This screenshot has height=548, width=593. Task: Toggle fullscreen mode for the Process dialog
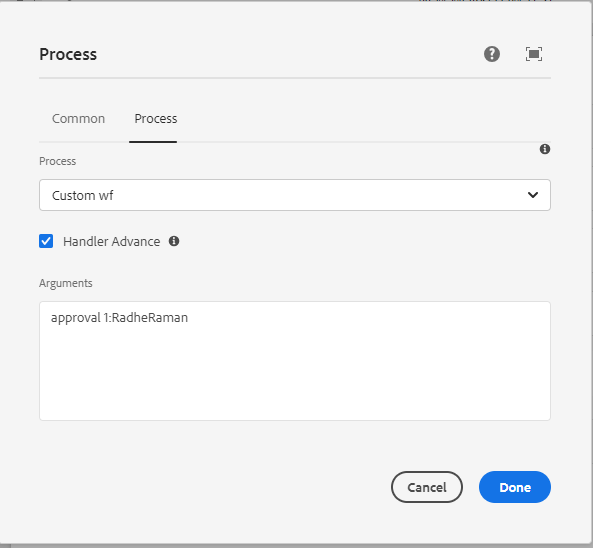pos(534,54)
